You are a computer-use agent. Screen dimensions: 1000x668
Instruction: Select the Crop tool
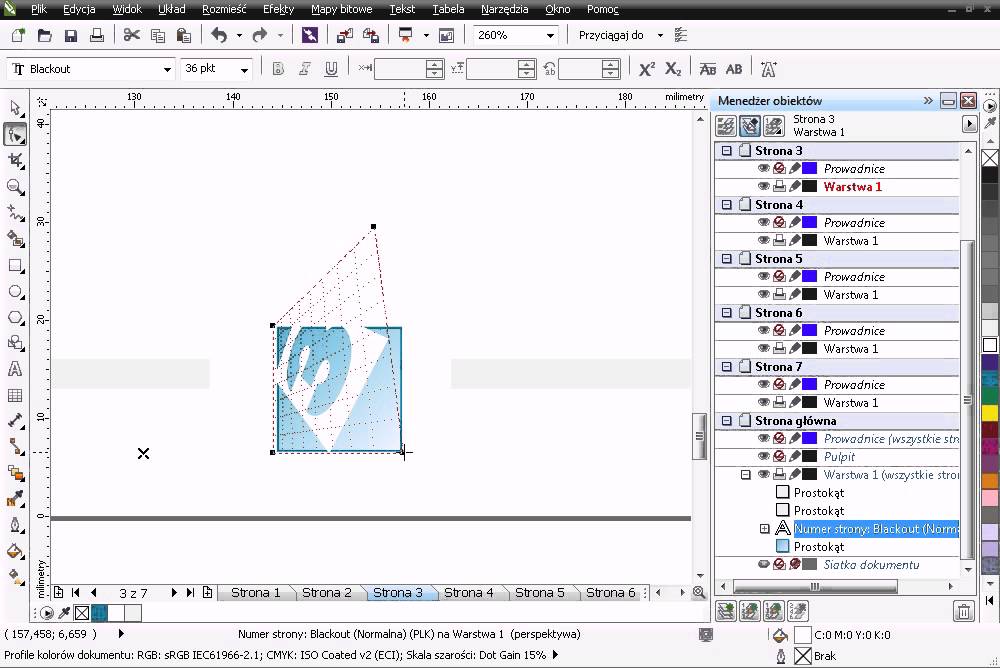click(x=15, y=161)
